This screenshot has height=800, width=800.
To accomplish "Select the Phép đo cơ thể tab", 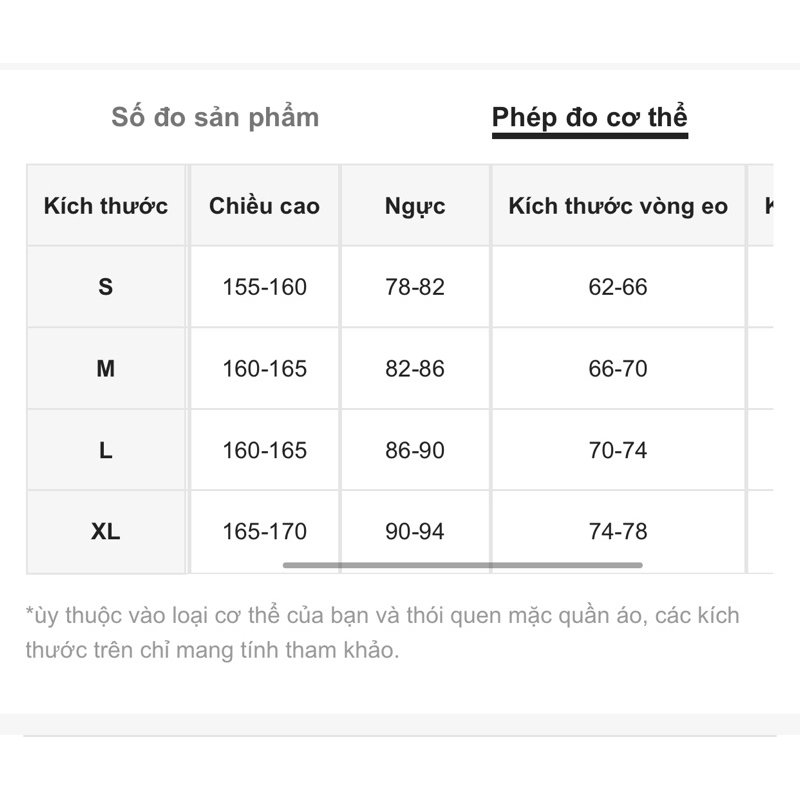I will pos(589,118).
